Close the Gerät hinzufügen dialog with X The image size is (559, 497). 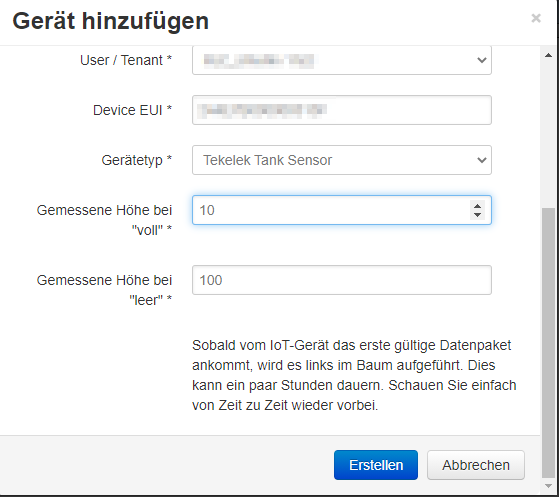pyautogui.click(x=536, y=18)
